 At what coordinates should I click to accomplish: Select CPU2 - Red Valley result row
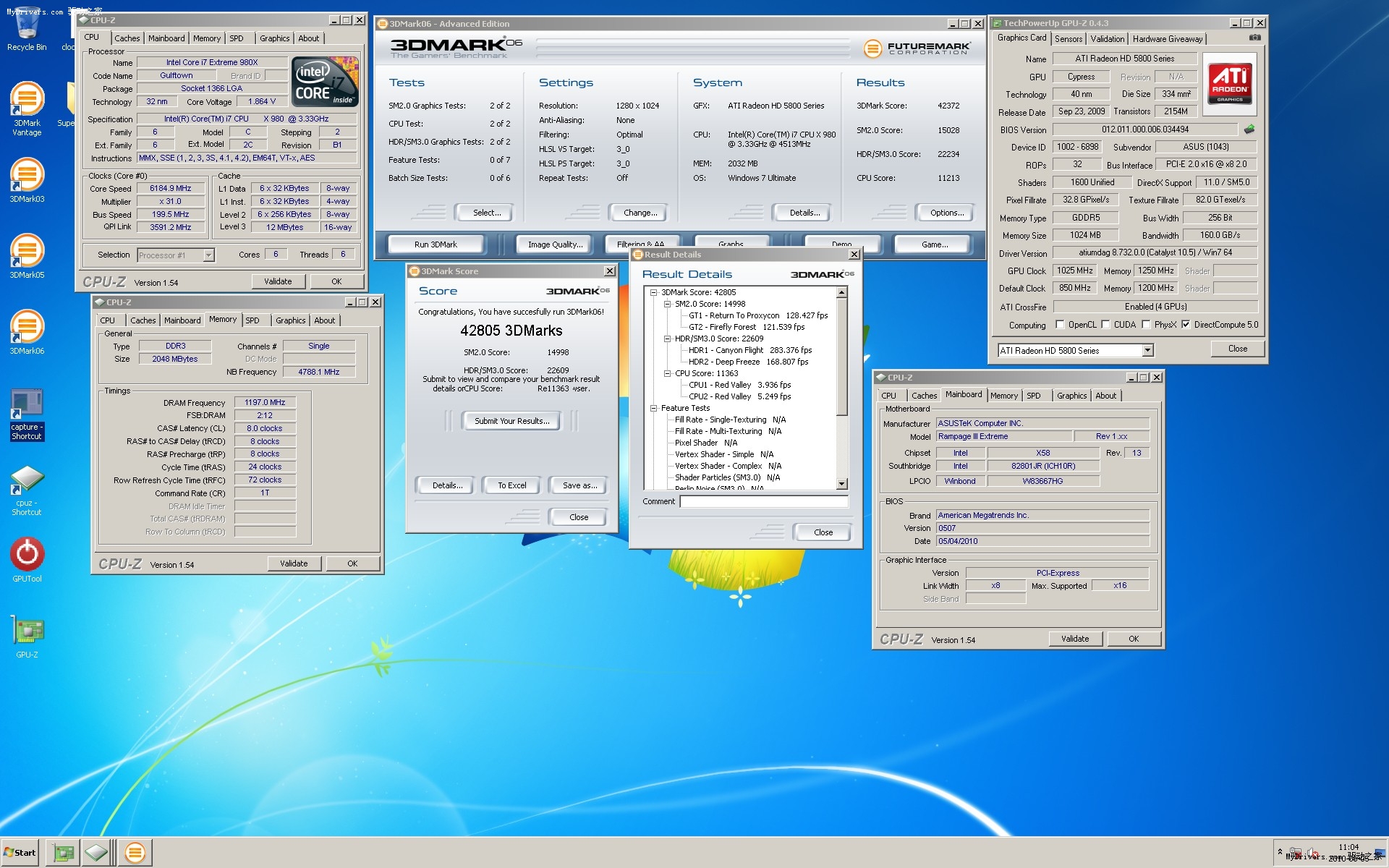(739, 396)
